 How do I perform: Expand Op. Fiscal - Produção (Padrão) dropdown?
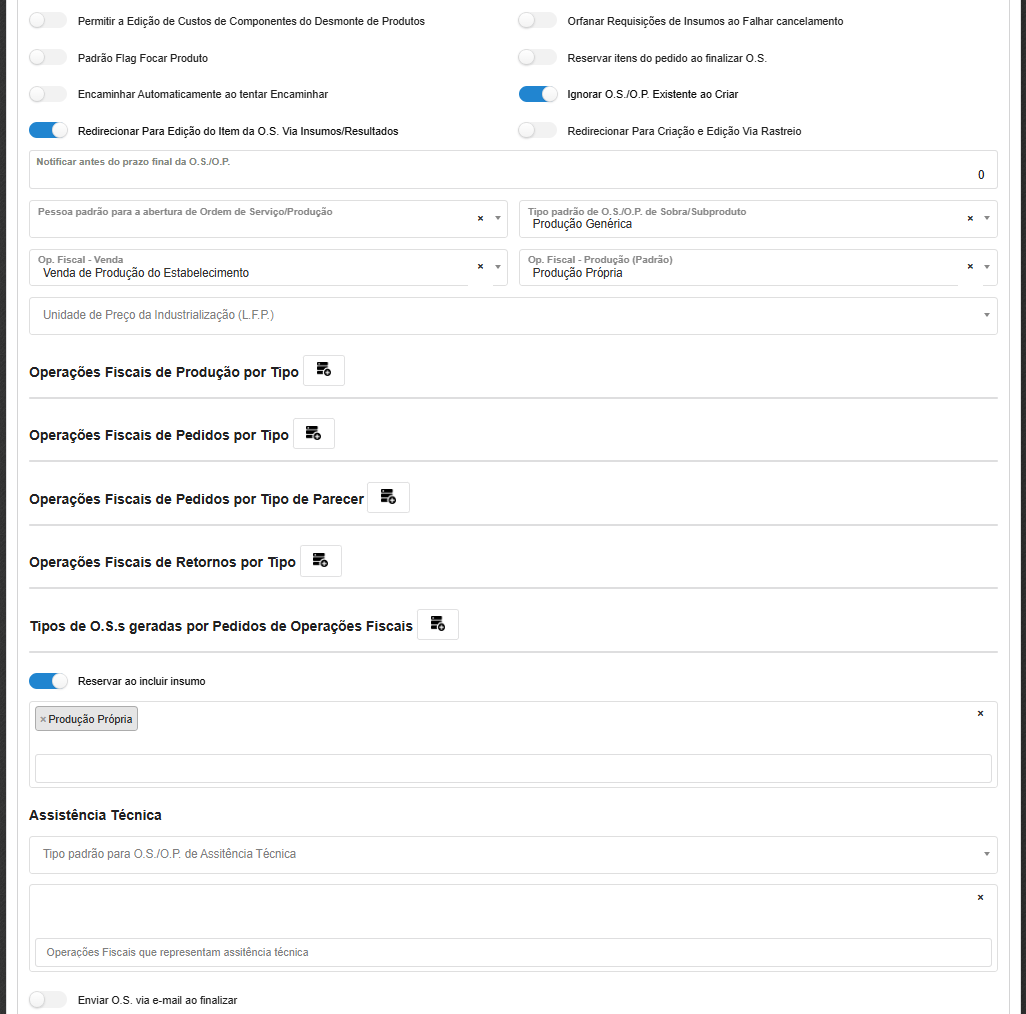coord(988,267)
